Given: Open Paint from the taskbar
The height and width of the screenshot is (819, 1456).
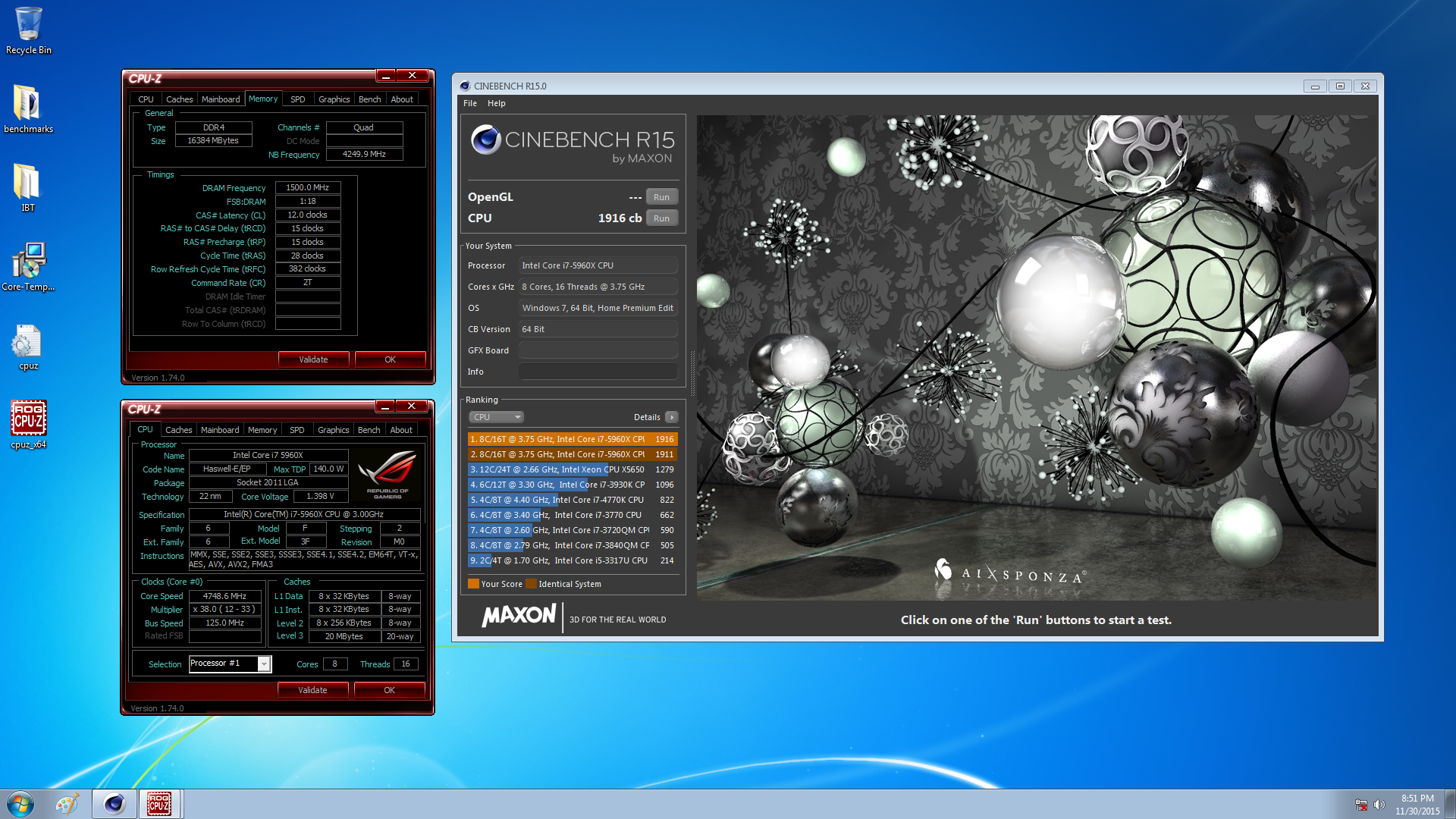Looking at the screenshot, I should pyautogui.click(x=67, y=804).
